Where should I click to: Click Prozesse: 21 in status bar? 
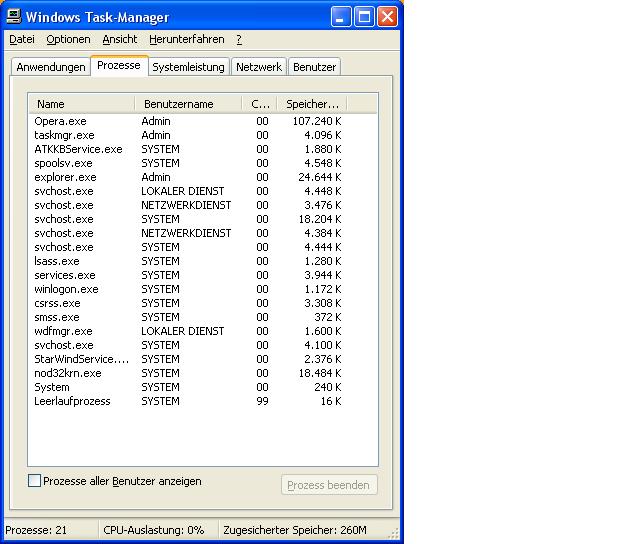tap(36, 530)
